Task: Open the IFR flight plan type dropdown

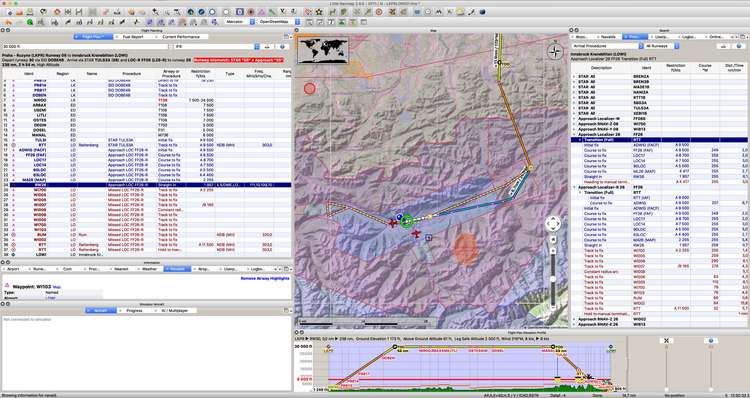Action: click(217, 46)
